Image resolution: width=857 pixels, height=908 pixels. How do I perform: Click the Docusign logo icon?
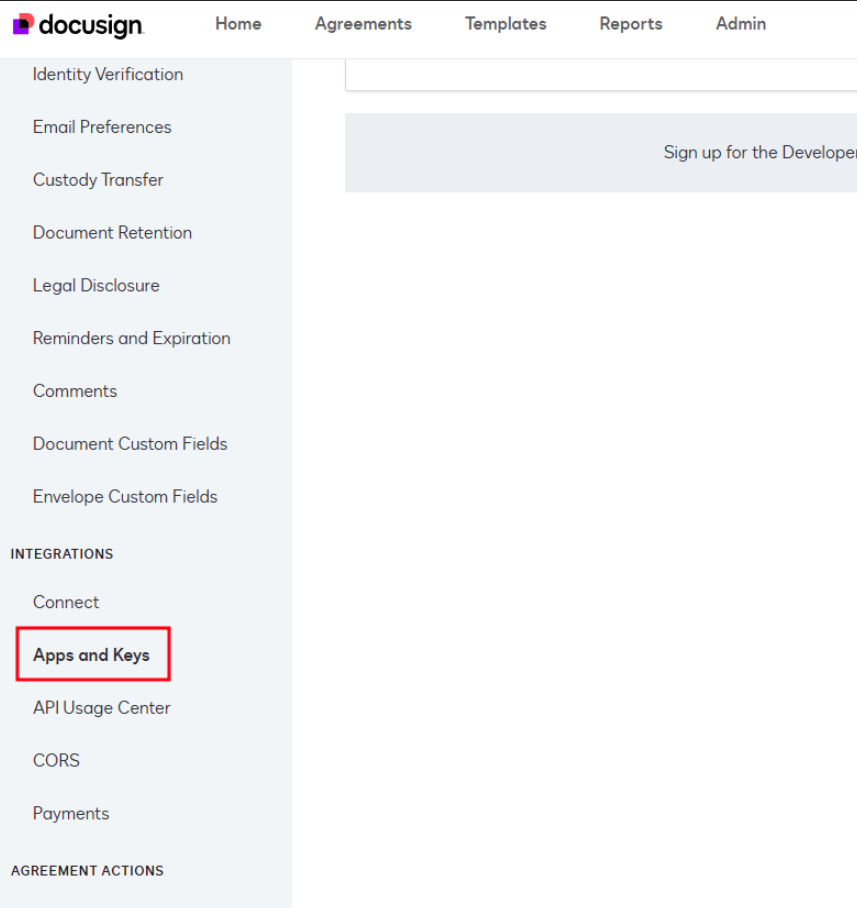click(x=24, y=24)
